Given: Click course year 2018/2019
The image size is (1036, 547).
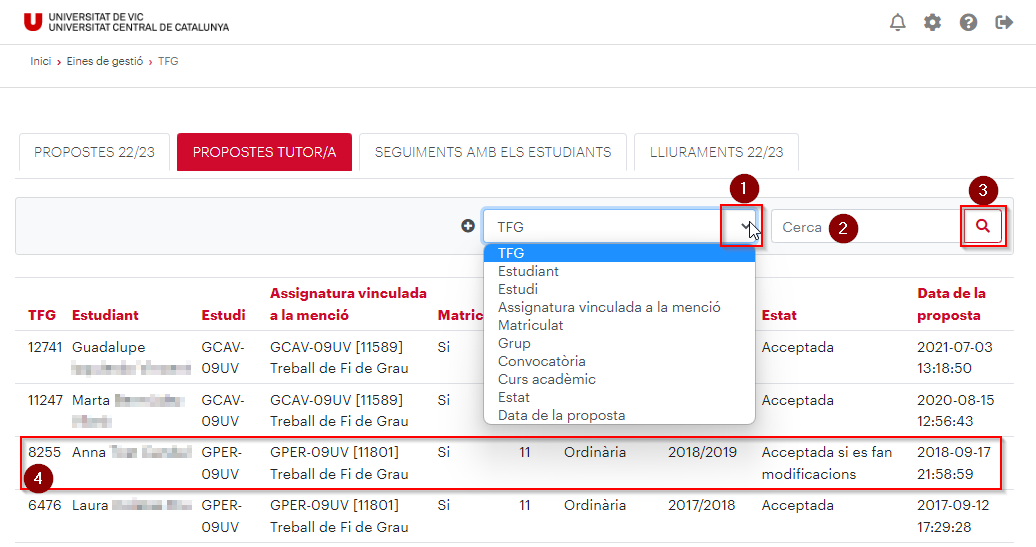Looking at the screenshot, I should click(x=702, y=452).
